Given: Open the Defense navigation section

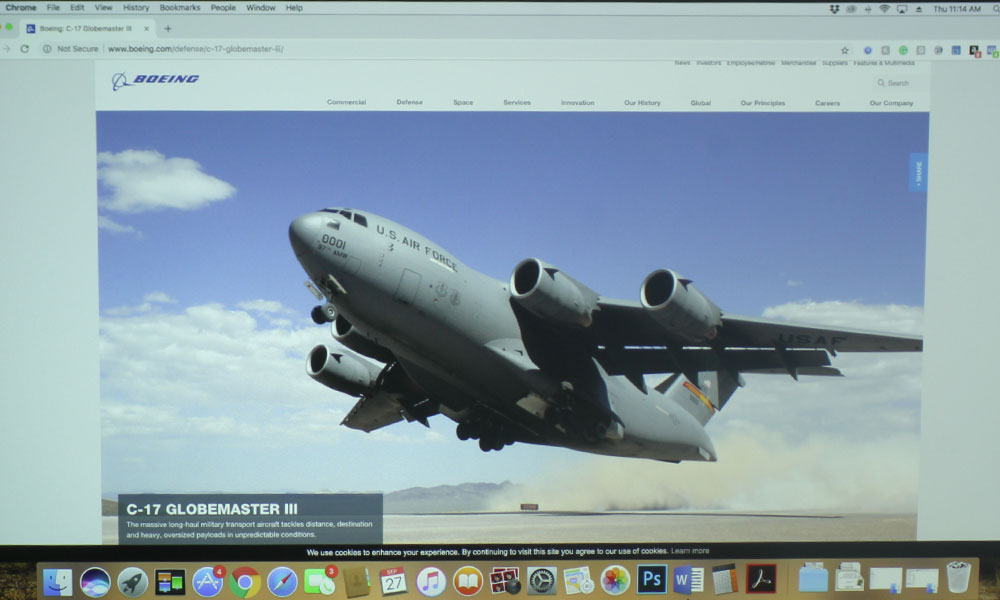Looking at the screenshot, I should (x=409, y=102).
